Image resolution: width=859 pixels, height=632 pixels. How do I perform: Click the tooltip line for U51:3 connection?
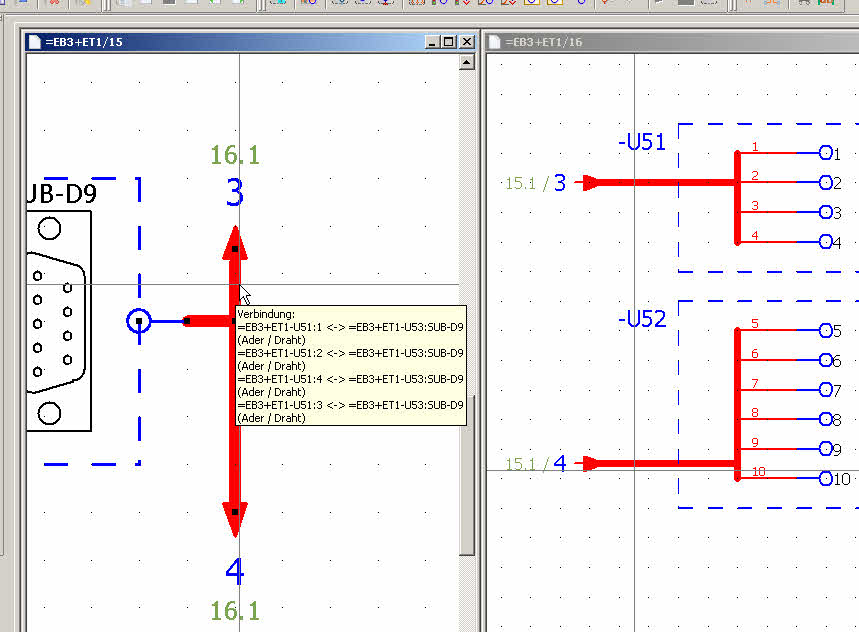(x=351, y=405)
